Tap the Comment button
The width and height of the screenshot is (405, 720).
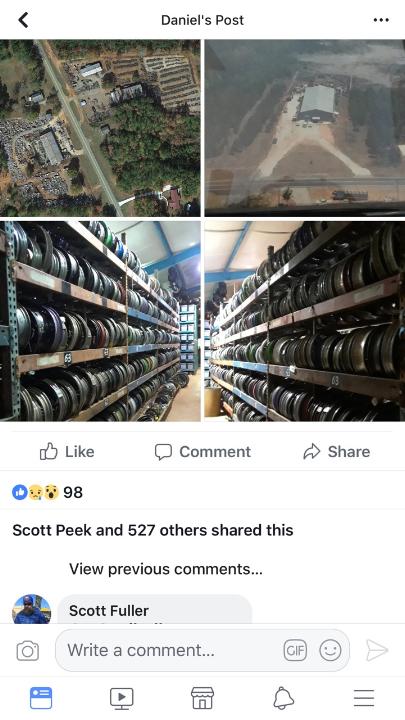tap(202, 451)
